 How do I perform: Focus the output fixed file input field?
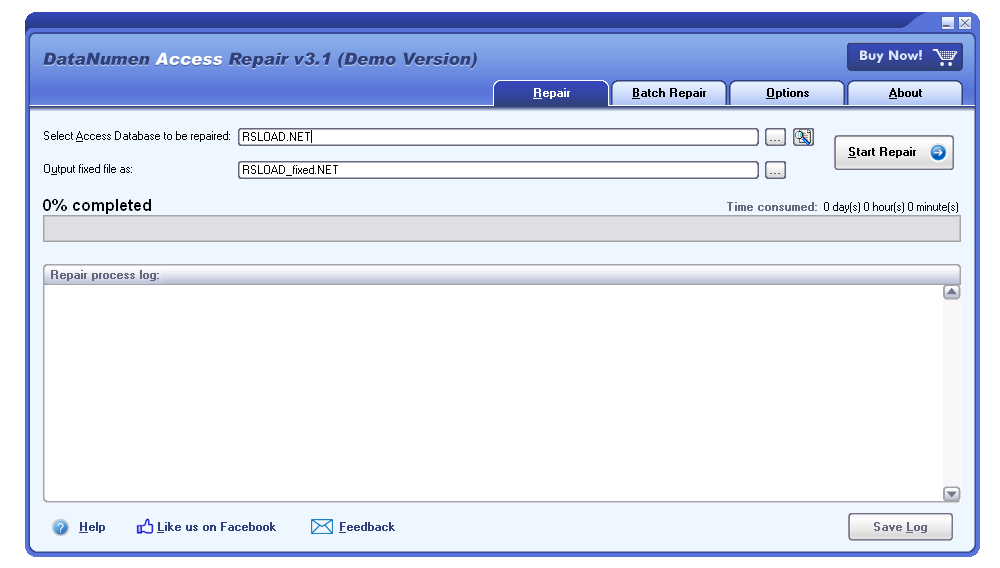point(498,170)
